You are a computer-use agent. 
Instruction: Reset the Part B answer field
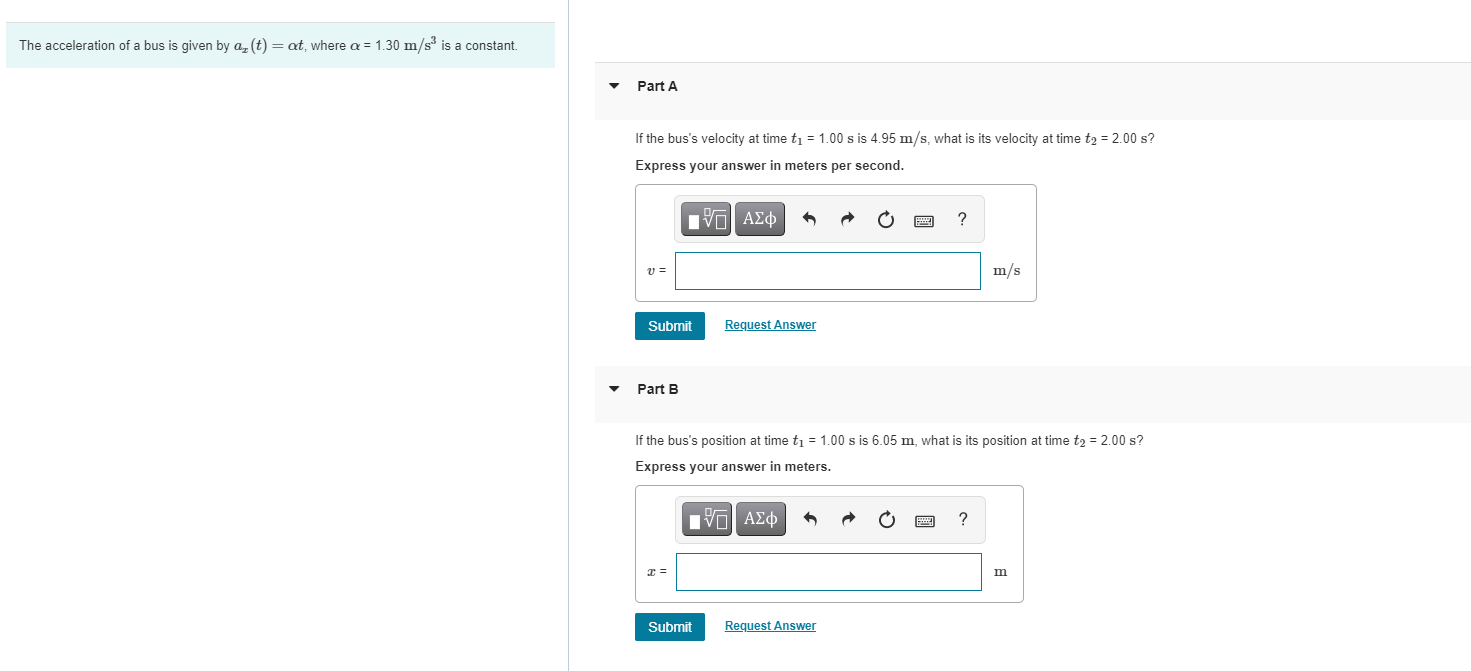pyautogui.click(x=885, y=519)
